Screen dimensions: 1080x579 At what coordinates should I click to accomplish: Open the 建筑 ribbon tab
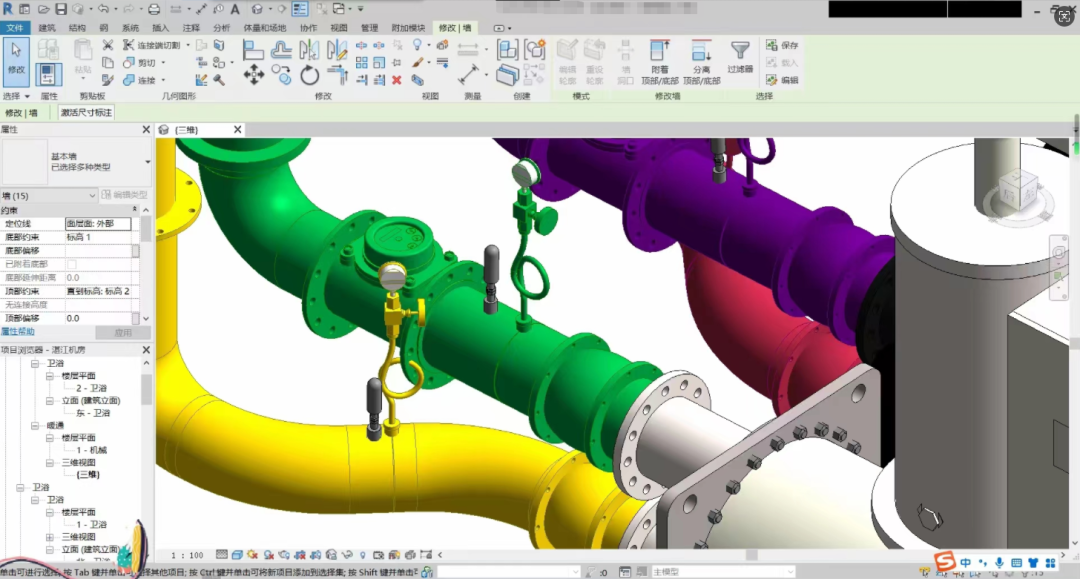[x=47, y=28]
